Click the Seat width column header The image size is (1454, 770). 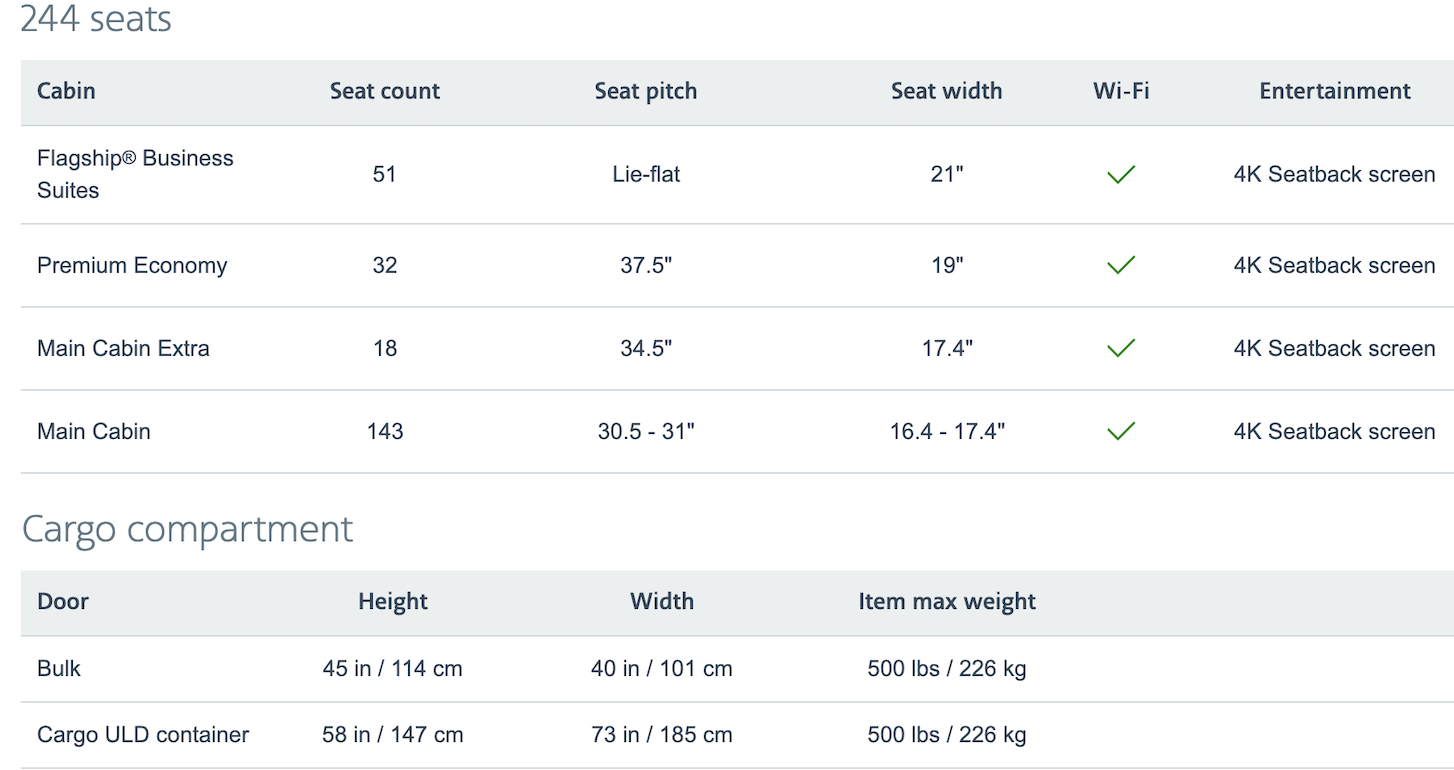coord(946,91)
